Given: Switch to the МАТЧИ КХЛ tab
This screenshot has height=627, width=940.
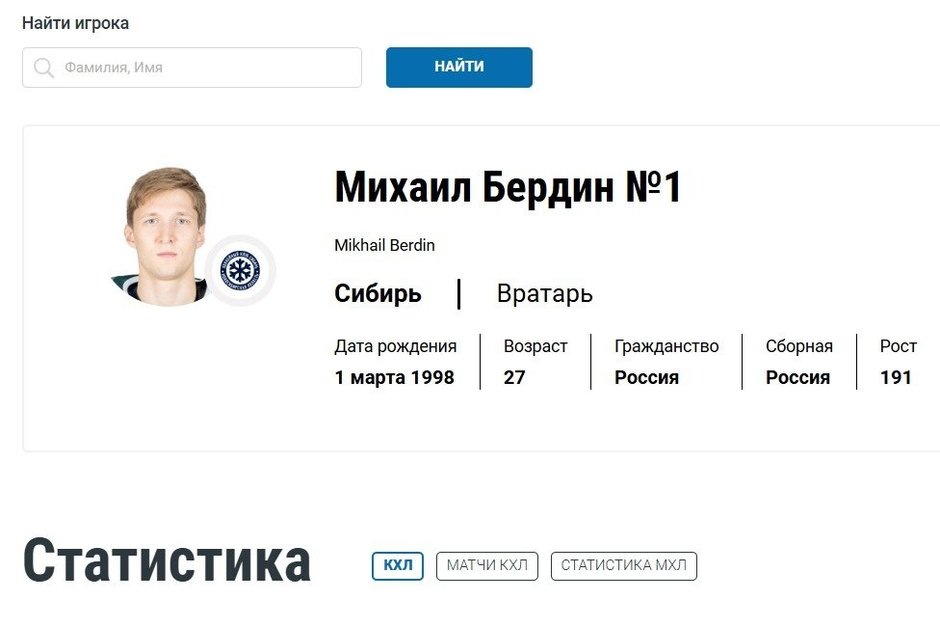Looking at the screenshot, I should pos(487,565).
